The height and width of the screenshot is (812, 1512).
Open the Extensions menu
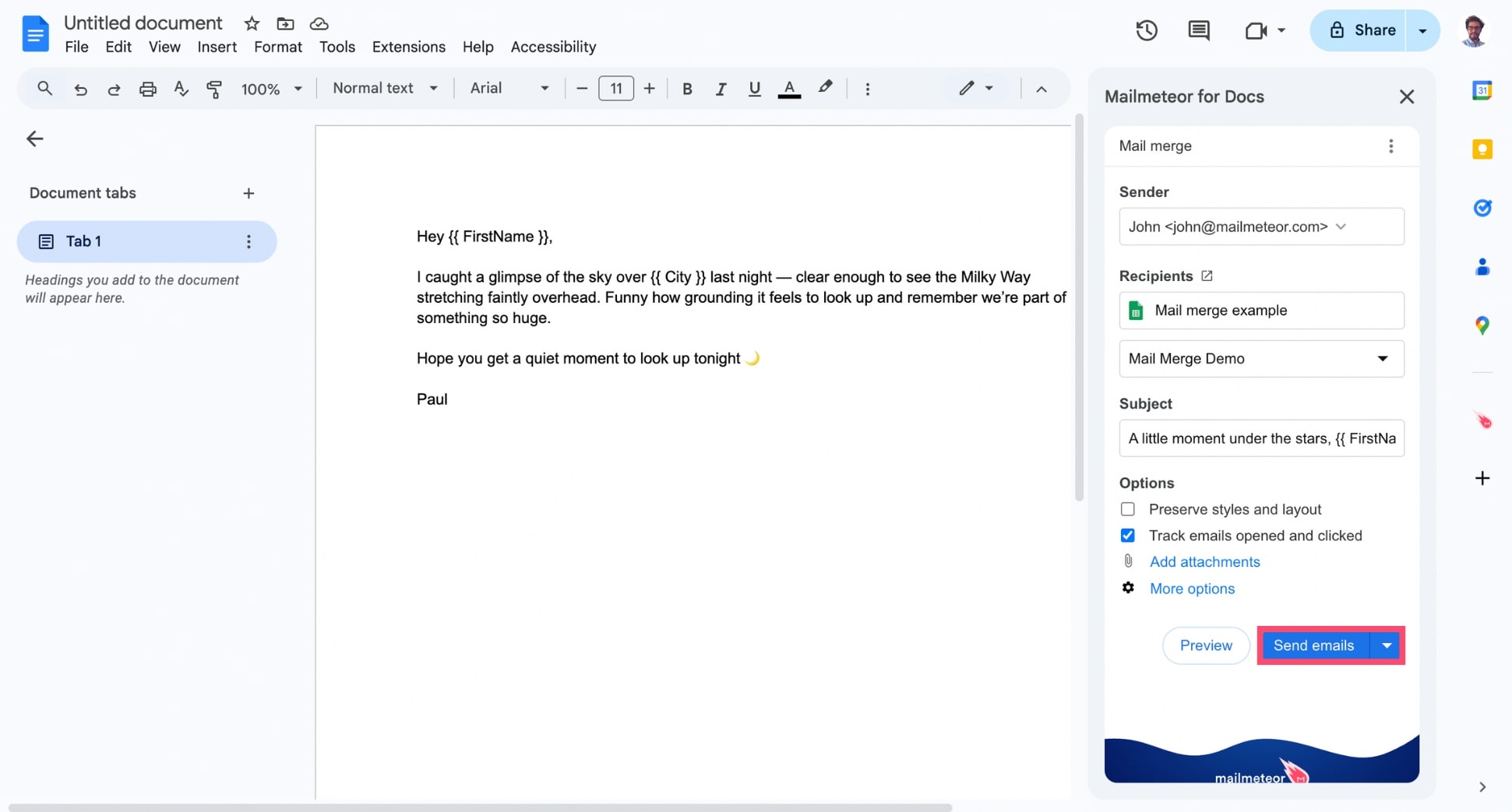coord(408,47)
